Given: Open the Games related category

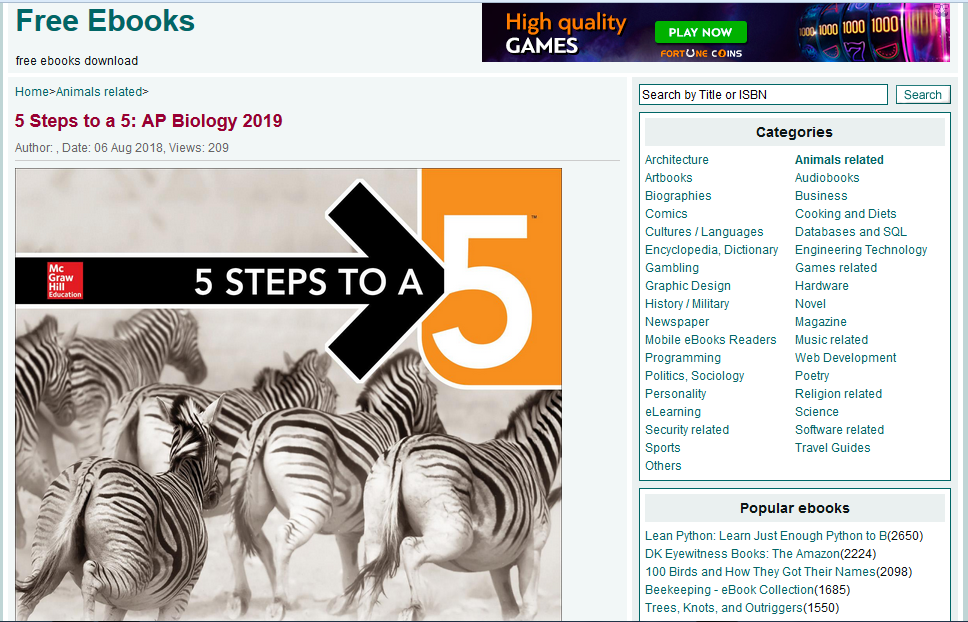Looking at the screenshot, I should (x=836, y=267).
